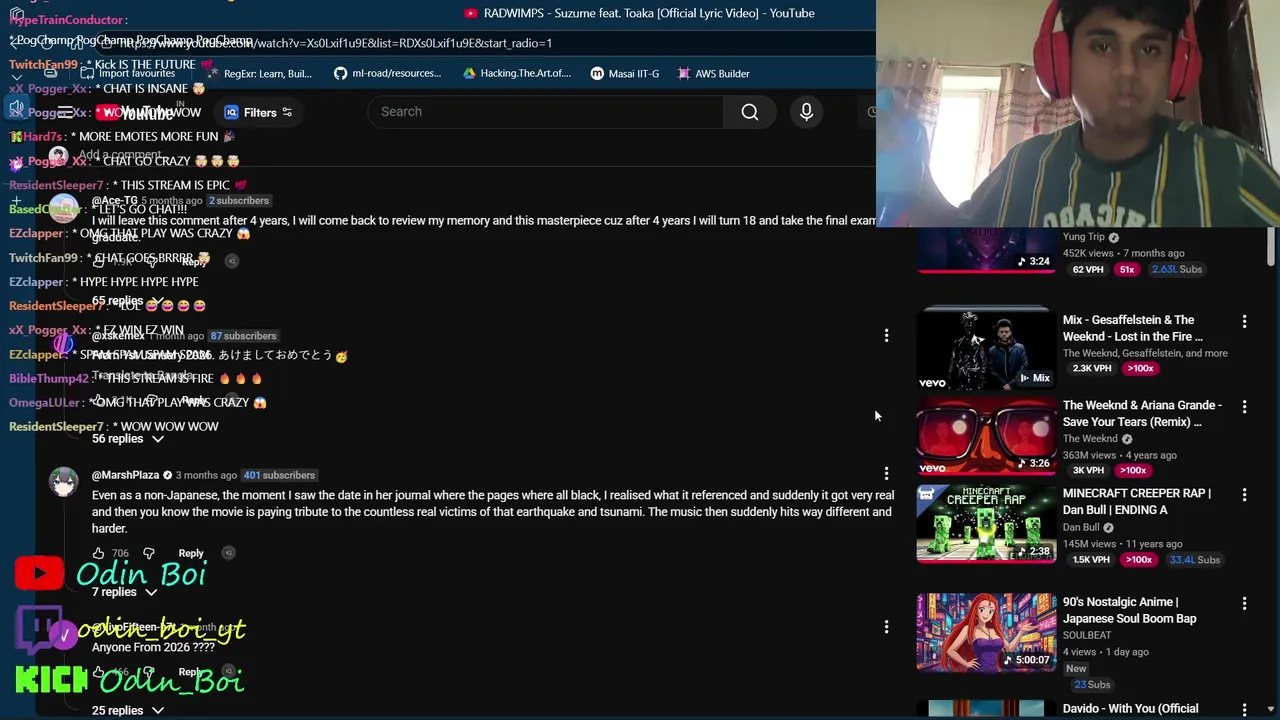The width and height of the screenshot is (1280, 720).
Task: Focus the YouTube Search field
Action: [x=545, y=111]
